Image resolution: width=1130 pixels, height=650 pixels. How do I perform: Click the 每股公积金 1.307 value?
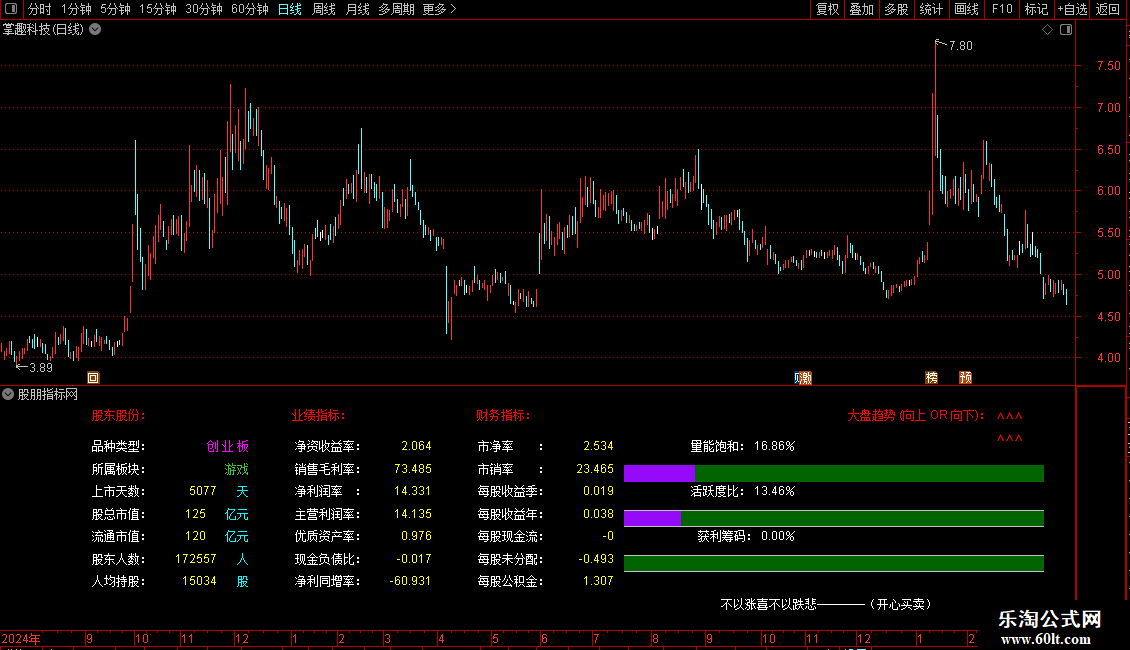(598, 581)
